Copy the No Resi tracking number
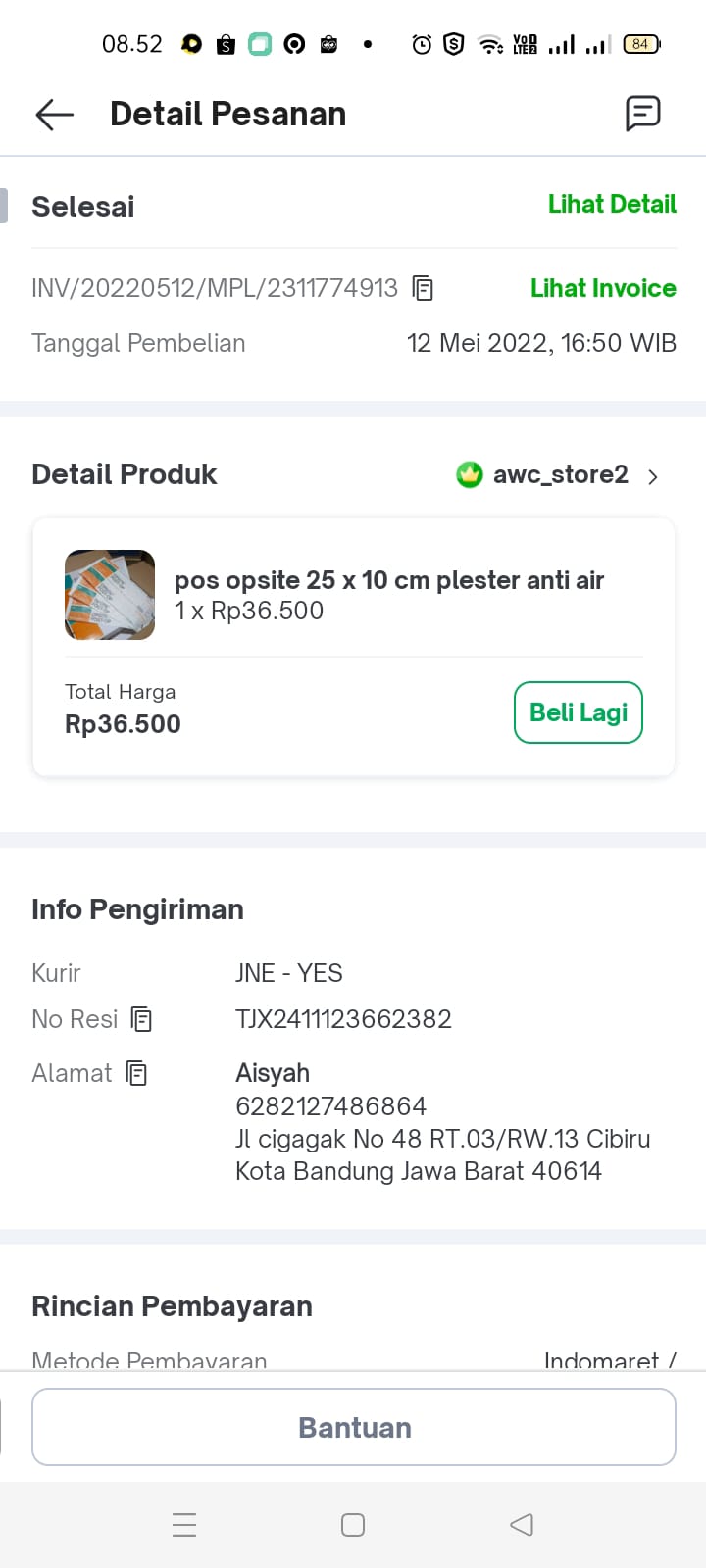 [x=142, y=1019]
